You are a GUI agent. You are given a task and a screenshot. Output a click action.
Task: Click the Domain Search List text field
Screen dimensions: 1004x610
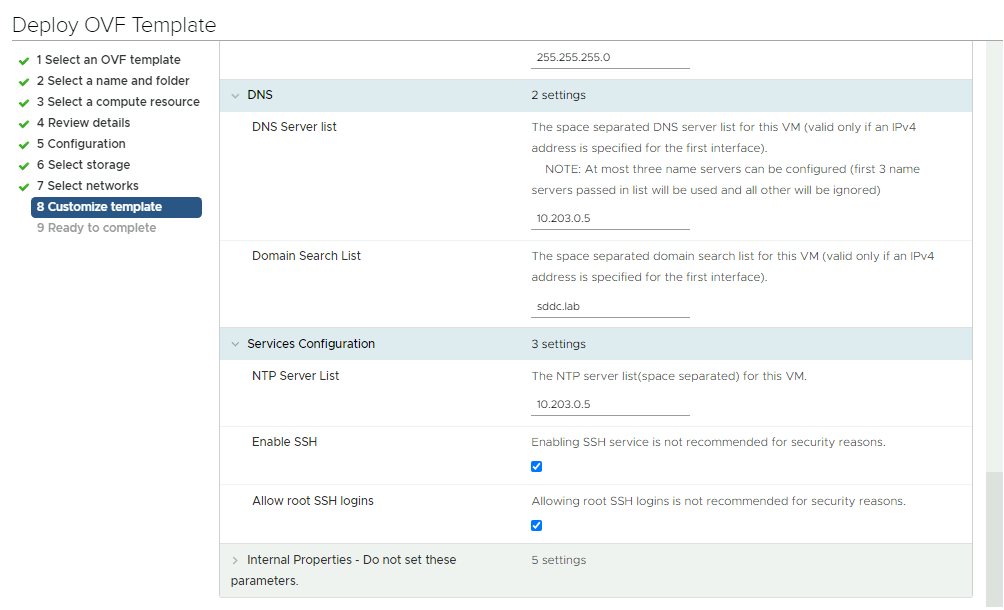click(x=610, y=307)
